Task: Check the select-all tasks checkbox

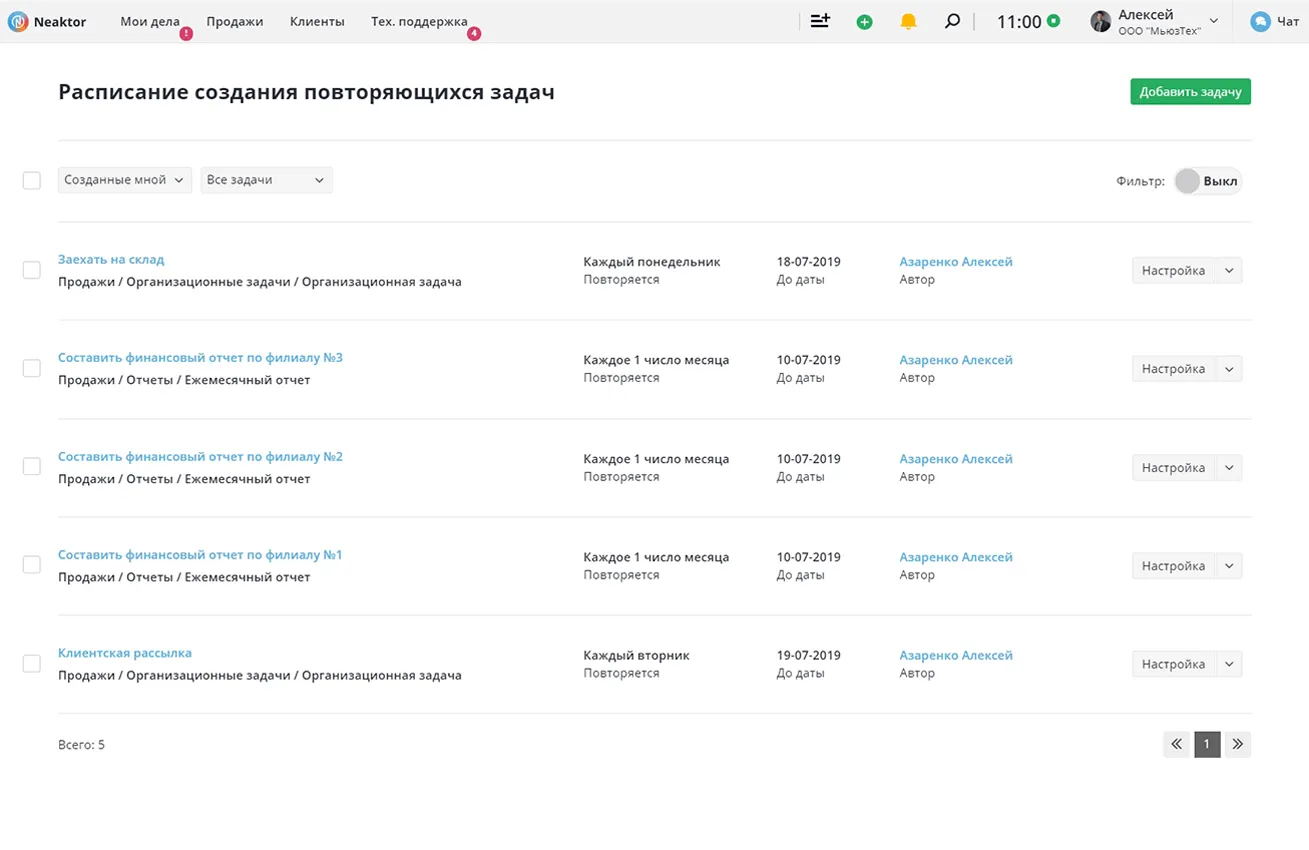Action: tap(32, 180)
